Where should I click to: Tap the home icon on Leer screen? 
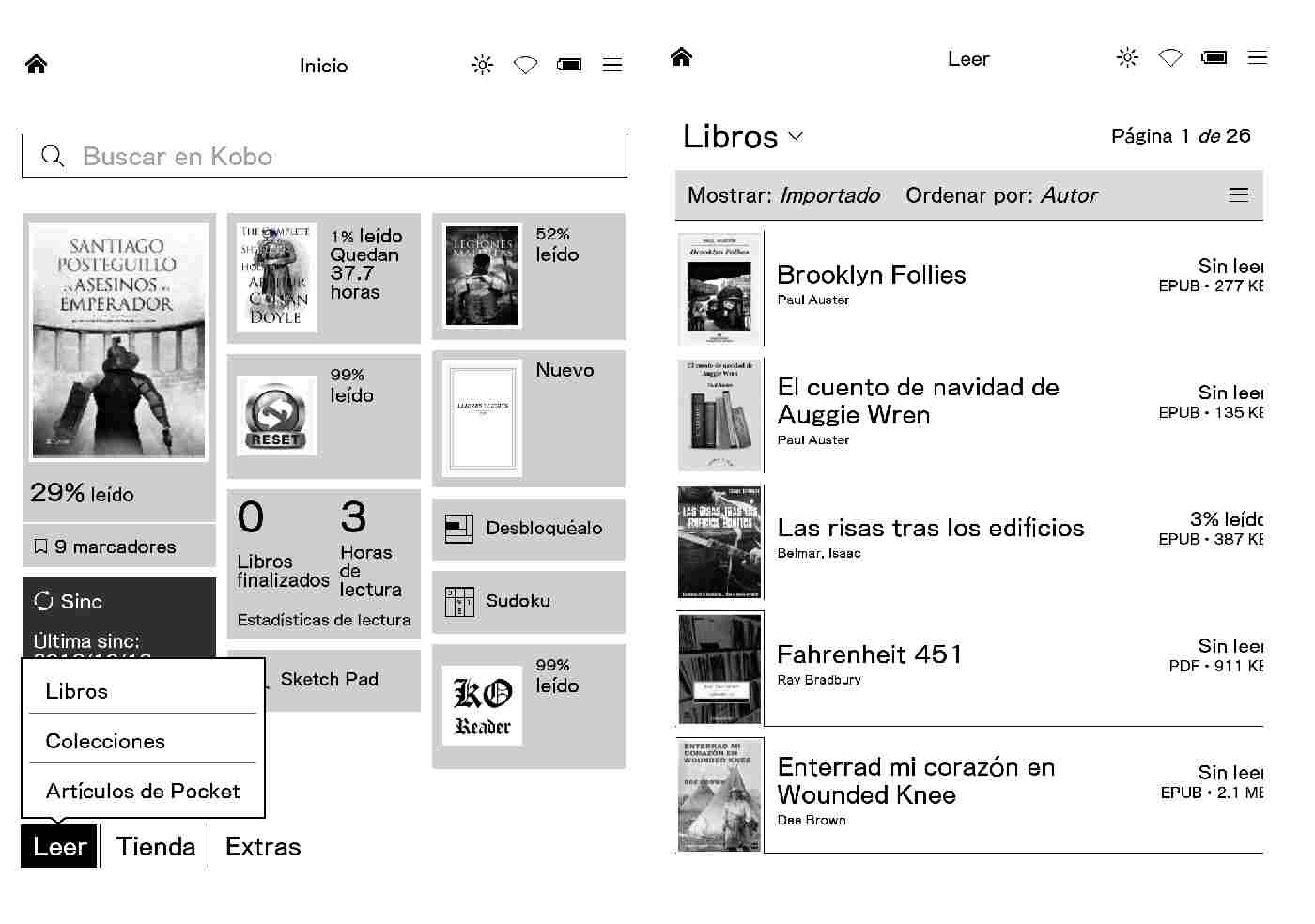[682, 57]
